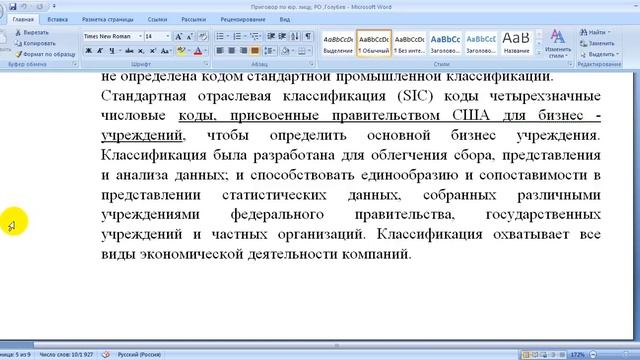Toggle subscript formatting
640x360 pixels.
141,51
